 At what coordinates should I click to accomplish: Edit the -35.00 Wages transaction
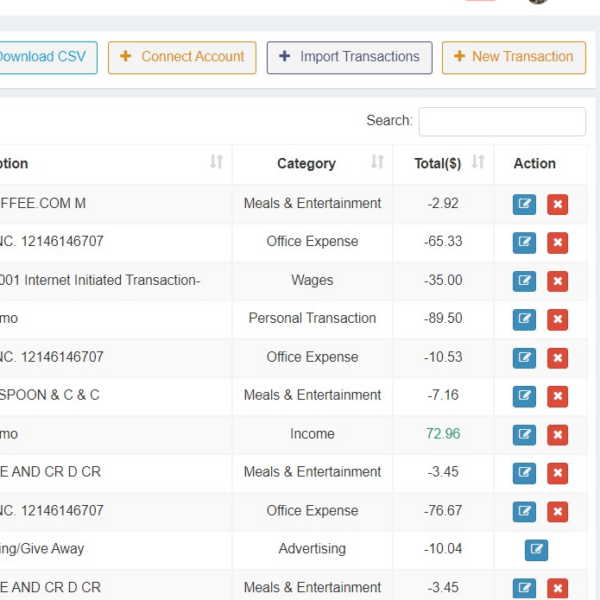pos(524,281)
